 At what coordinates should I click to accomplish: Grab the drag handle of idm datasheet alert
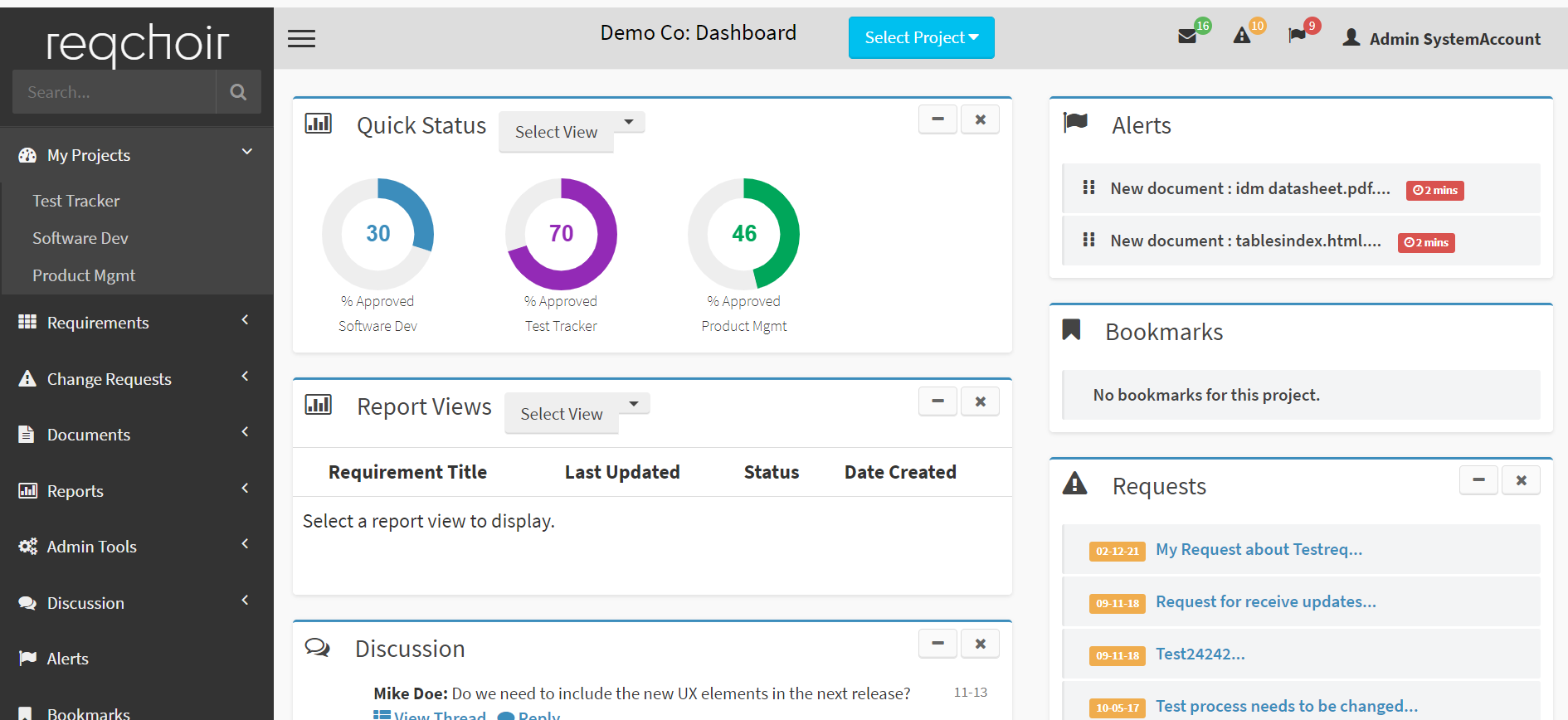(x=1088, y=187)
